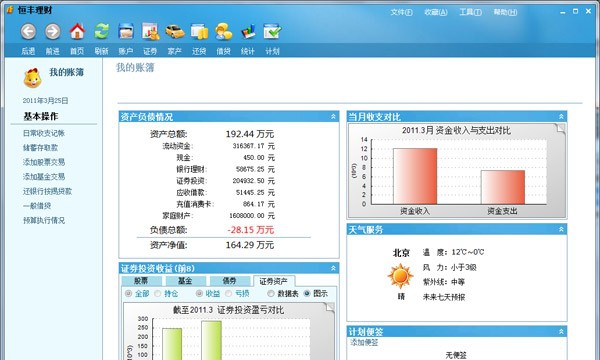Switch to the 基金 tab
This screenshot has width=600, height=360.
(x=185, y=281)
